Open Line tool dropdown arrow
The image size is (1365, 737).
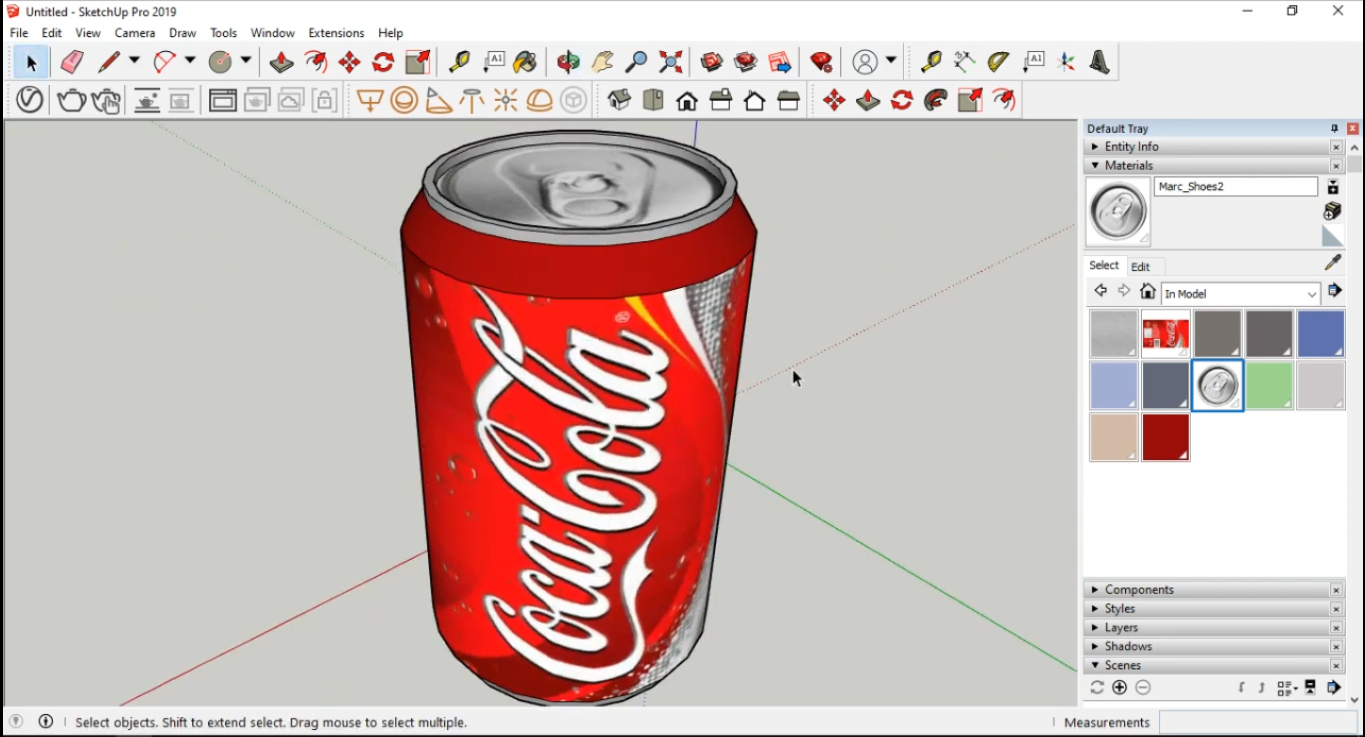coord(134,62)
